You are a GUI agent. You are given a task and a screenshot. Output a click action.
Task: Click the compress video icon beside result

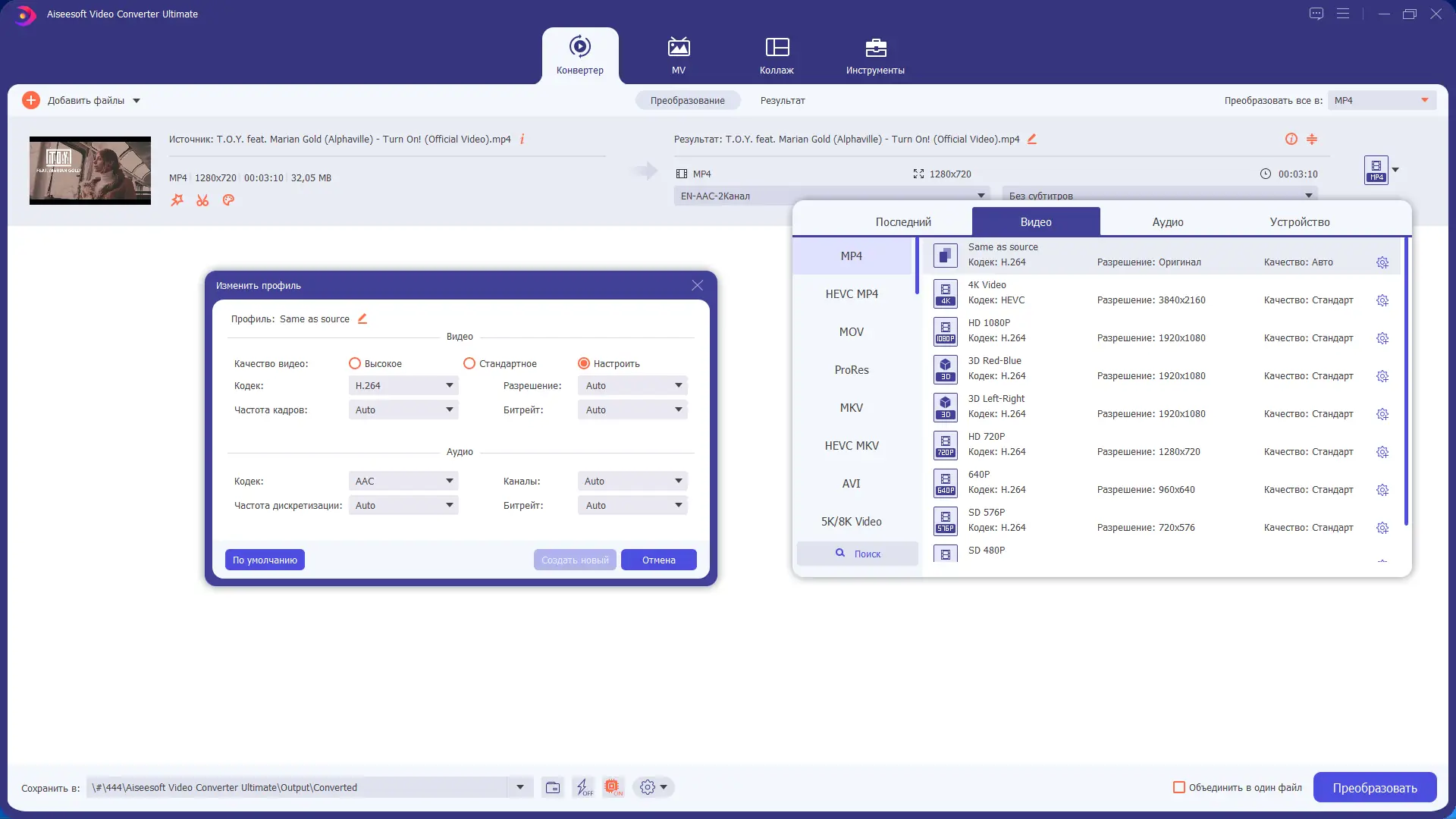[x=1312, y=140]
